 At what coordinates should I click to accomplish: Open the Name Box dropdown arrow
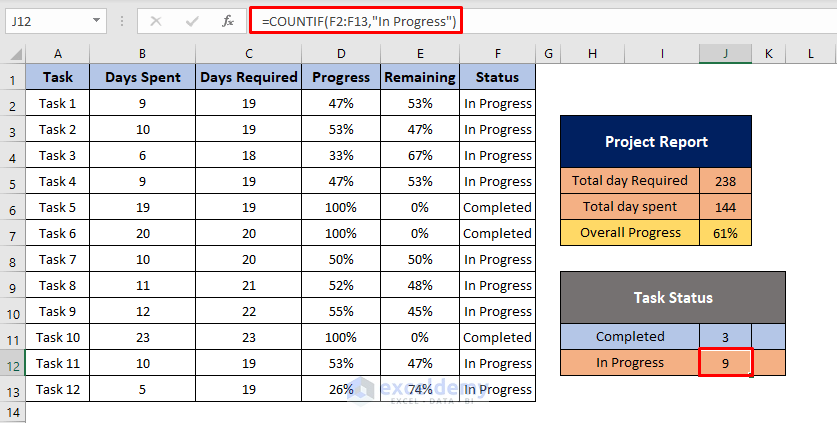pyautogui.click(x=96, y=21)
